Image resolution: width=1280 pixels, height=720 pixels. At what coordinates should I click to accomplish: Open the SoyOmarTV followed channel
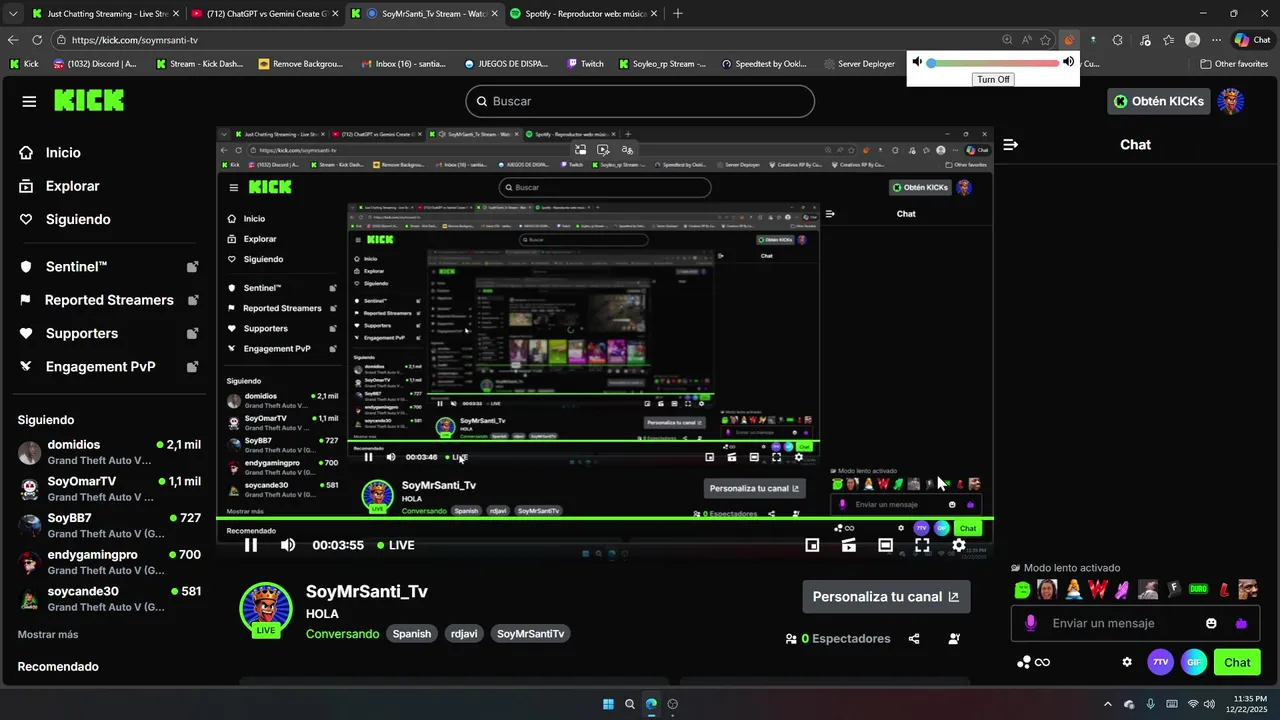click(x=109, y=489)
